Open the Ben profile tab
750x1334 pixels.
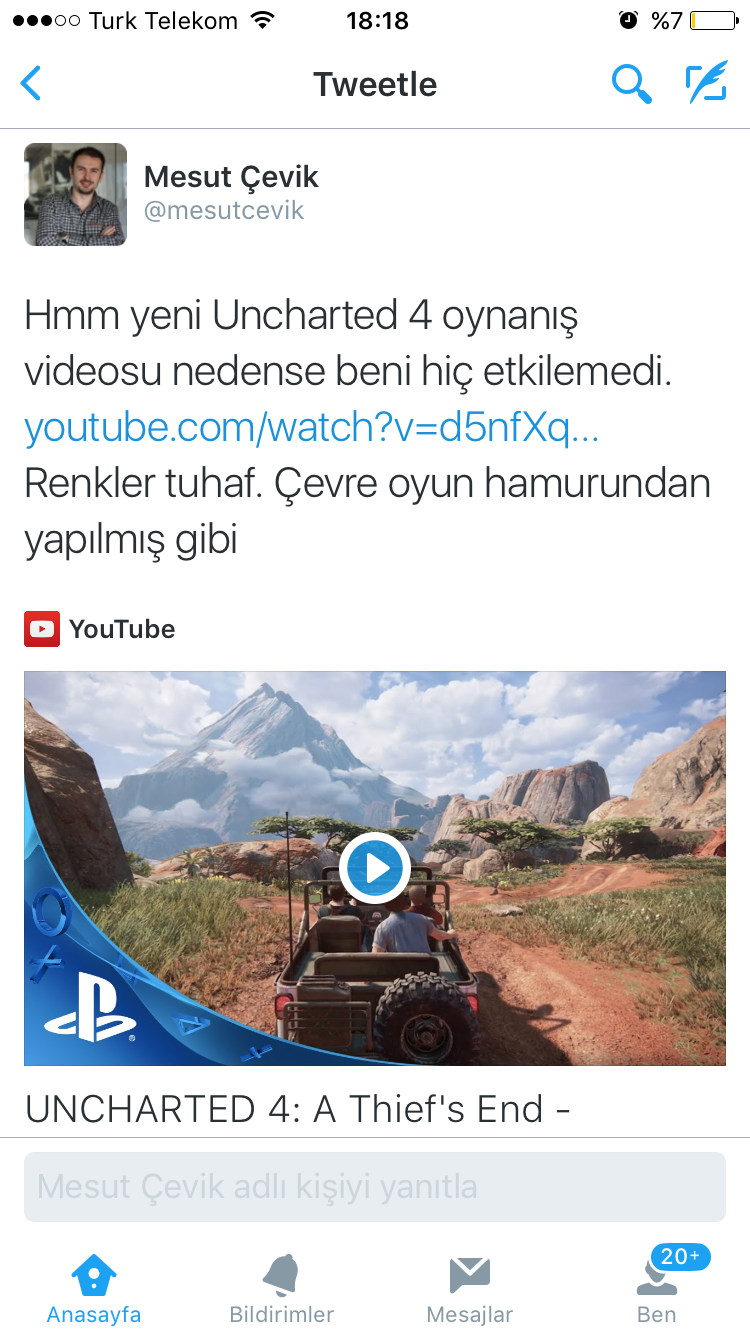pyautogui.click(x=657, y=1290)
